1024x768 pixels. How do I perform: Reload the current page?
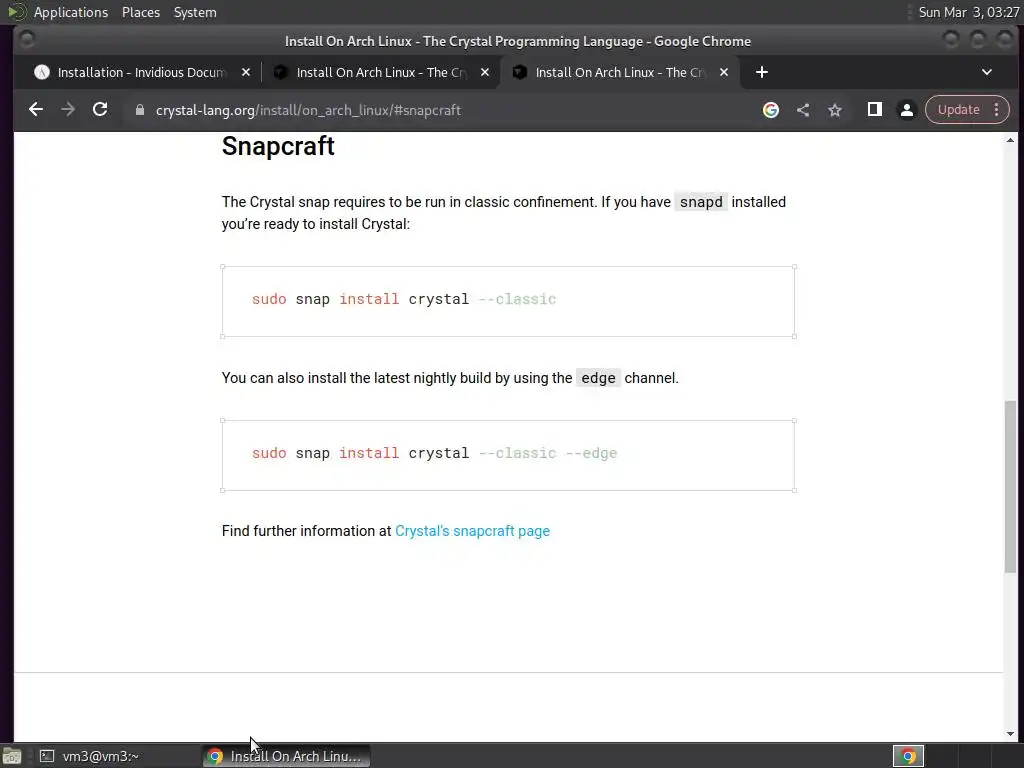100,110
